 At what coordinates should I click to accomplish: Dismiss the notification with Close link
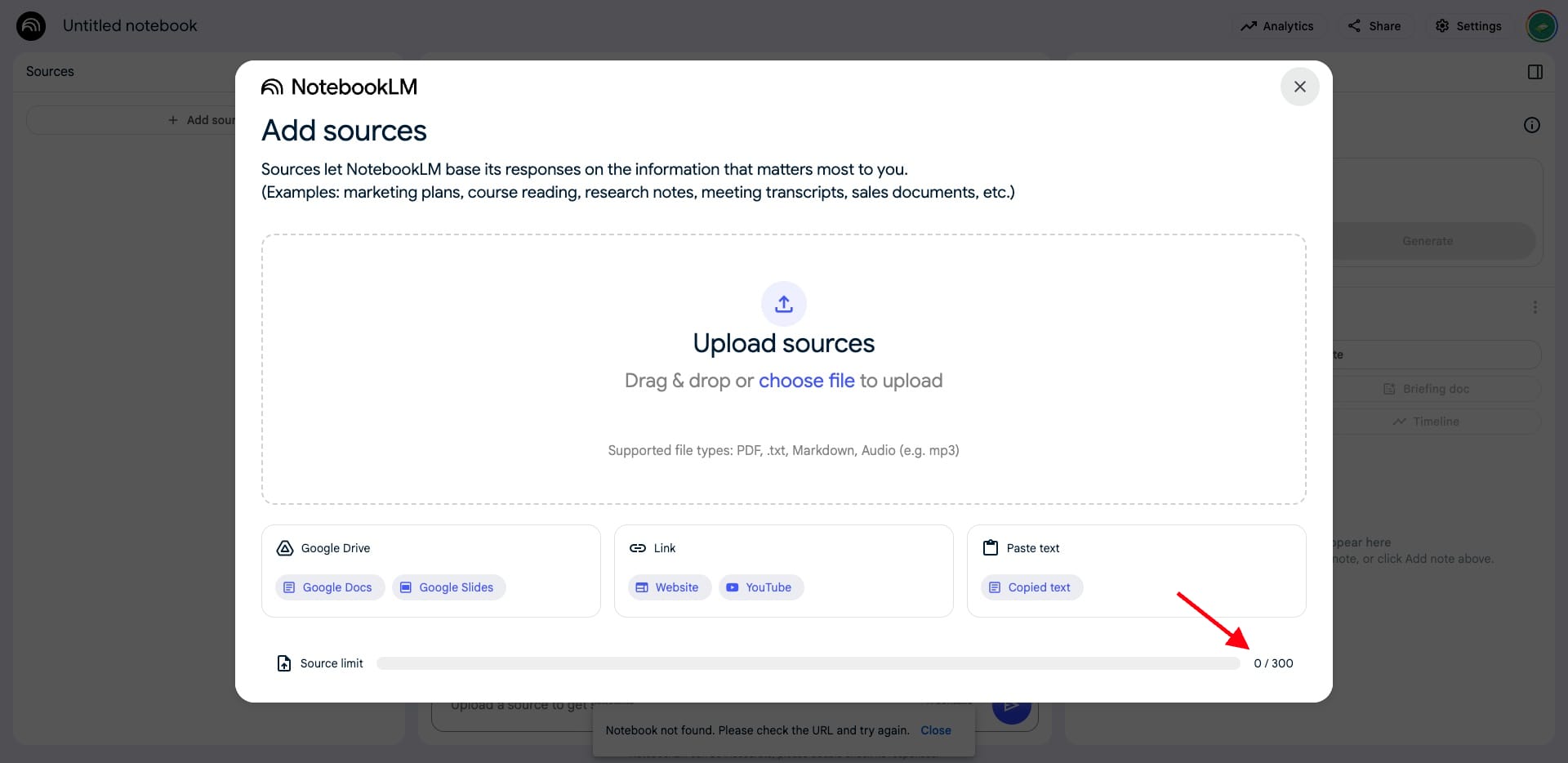click(935, 730)
